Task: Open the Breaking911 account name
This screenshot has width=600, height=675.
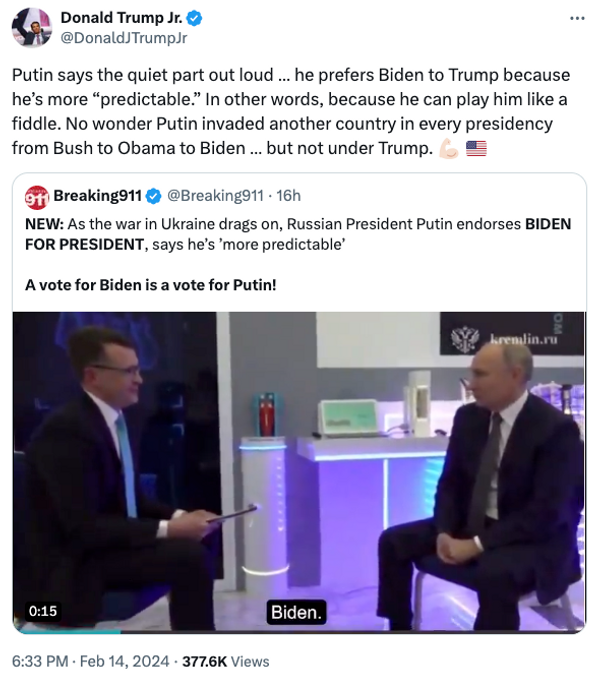Action: pyautogui.click(x=97, y=196)
